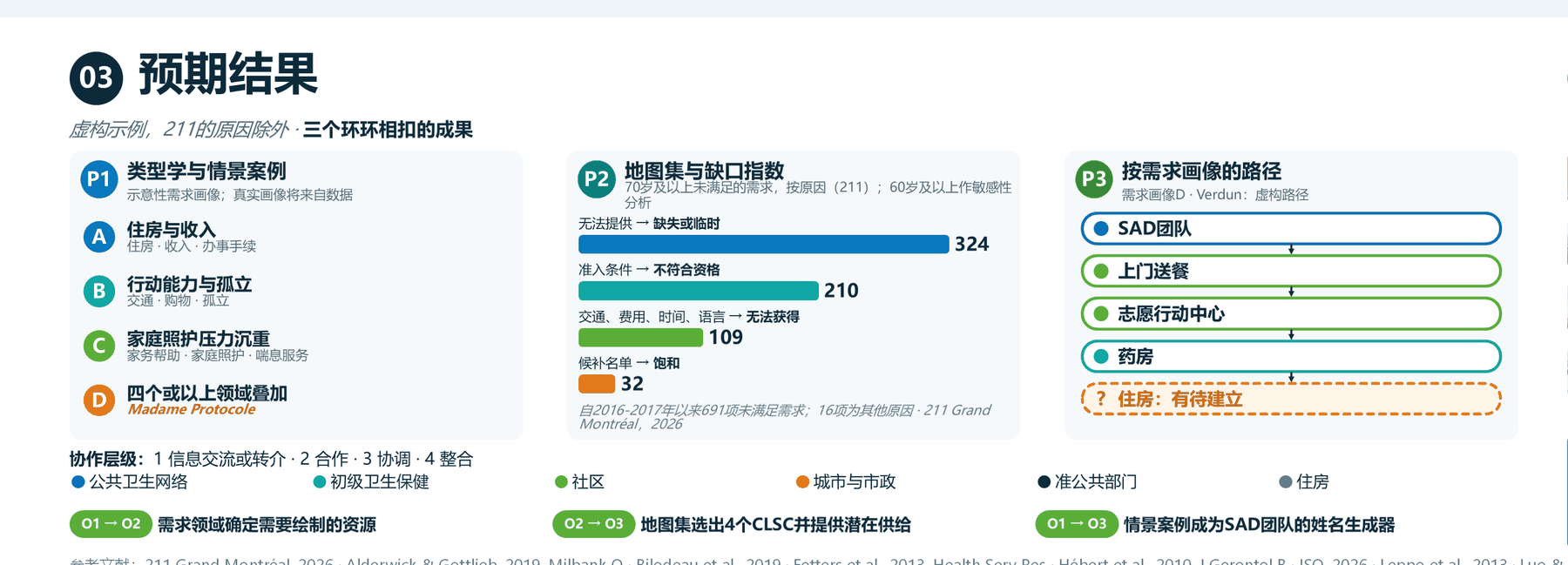This screenshot has height=565, width=1568.
Task: Click the teal bar labeled 210
Action: pos(699,291)
